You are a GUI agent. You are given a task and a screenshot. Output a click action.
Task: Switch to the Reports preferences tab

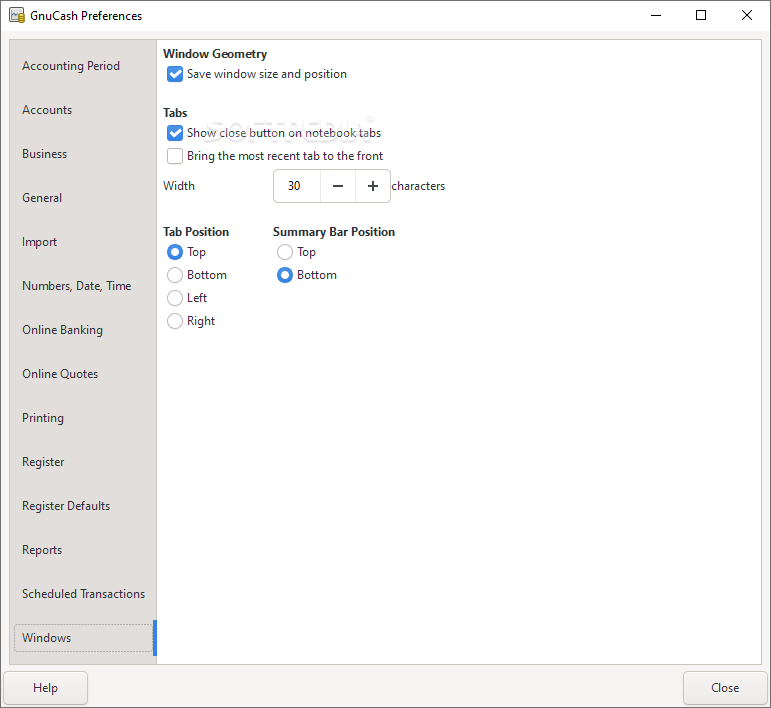click(81, 550)
